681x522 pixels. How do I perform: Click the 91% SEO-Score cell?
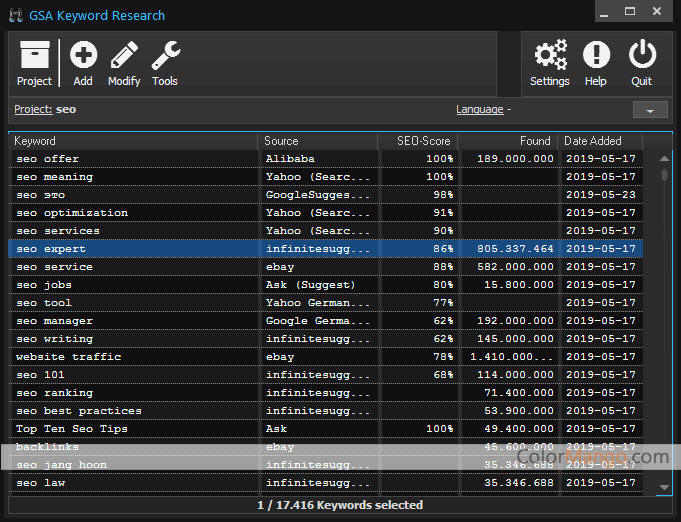[419, 213]
